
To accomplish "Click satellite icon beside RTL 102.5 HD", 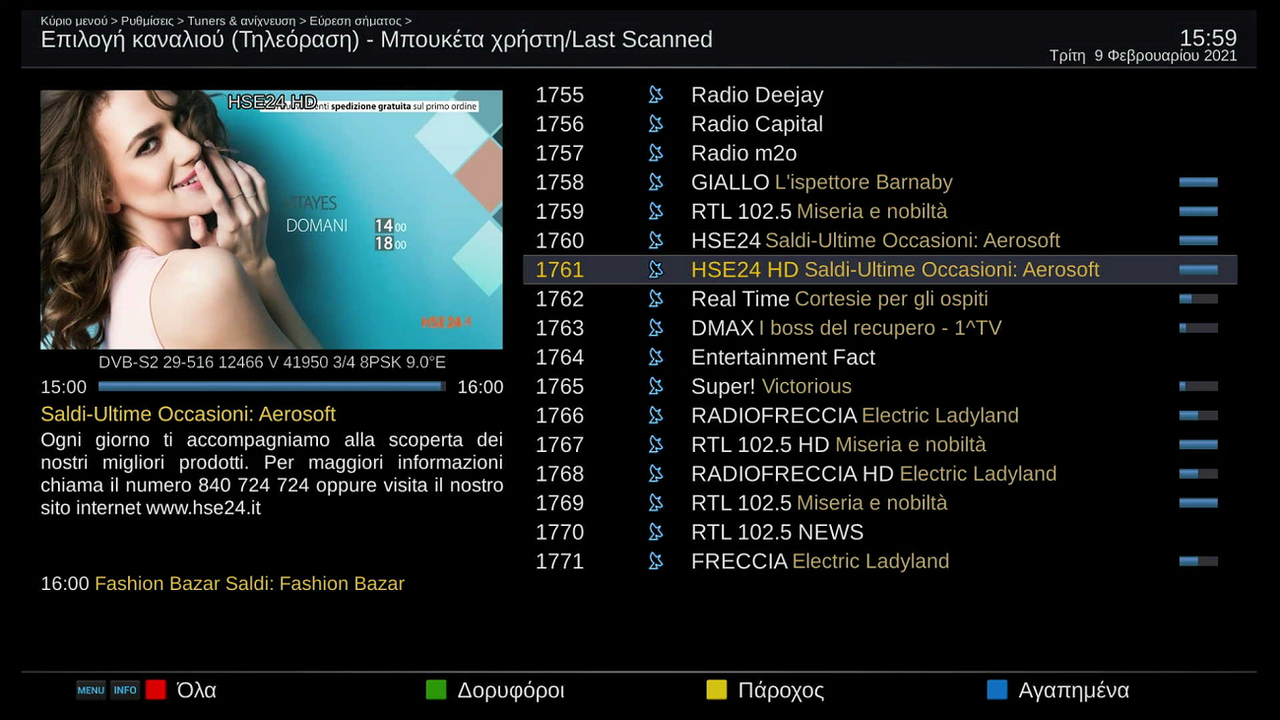I will point(656,444).
